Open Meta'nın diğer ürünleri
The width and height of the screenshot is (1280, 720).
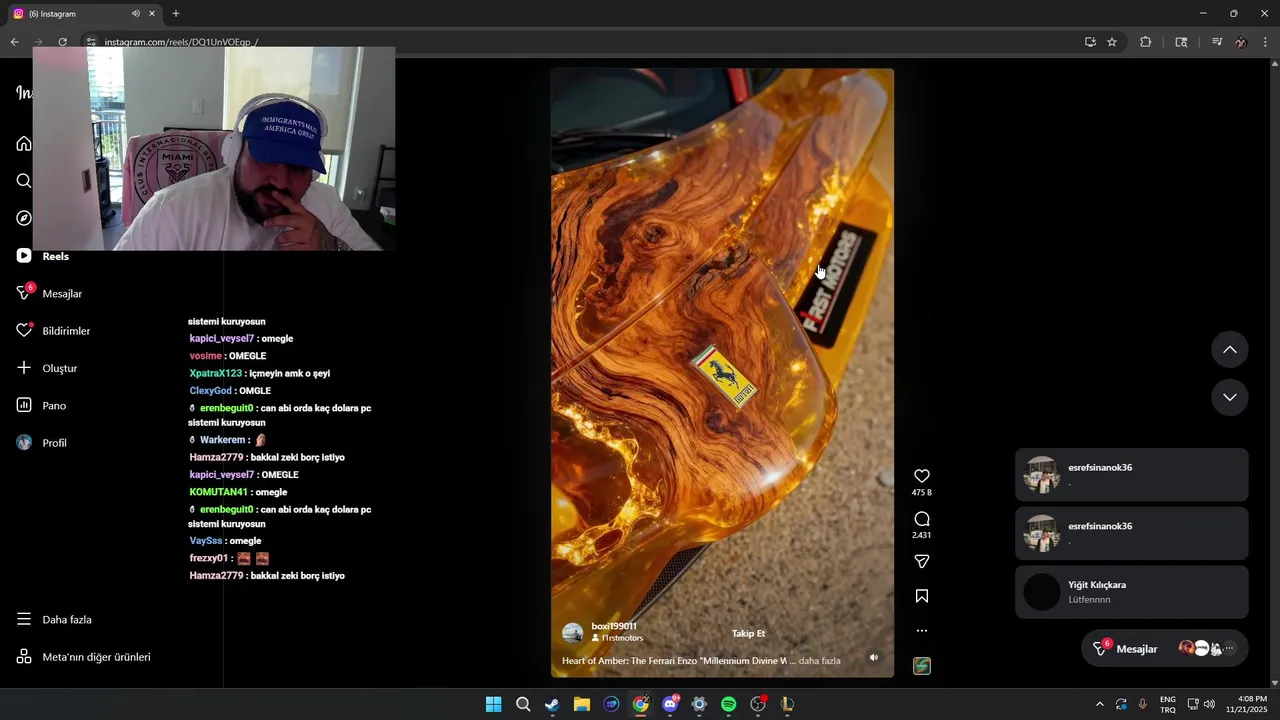point(84,657)
